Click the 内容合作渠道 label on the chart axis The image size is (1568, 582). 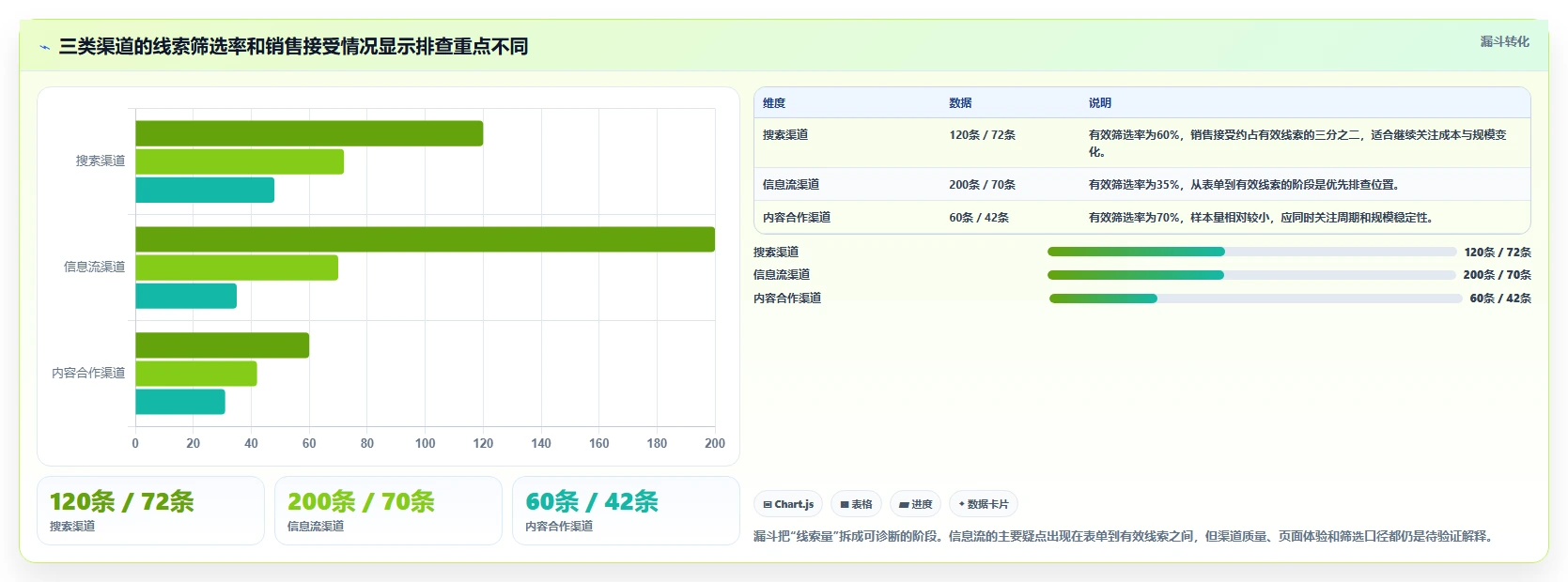88,374
